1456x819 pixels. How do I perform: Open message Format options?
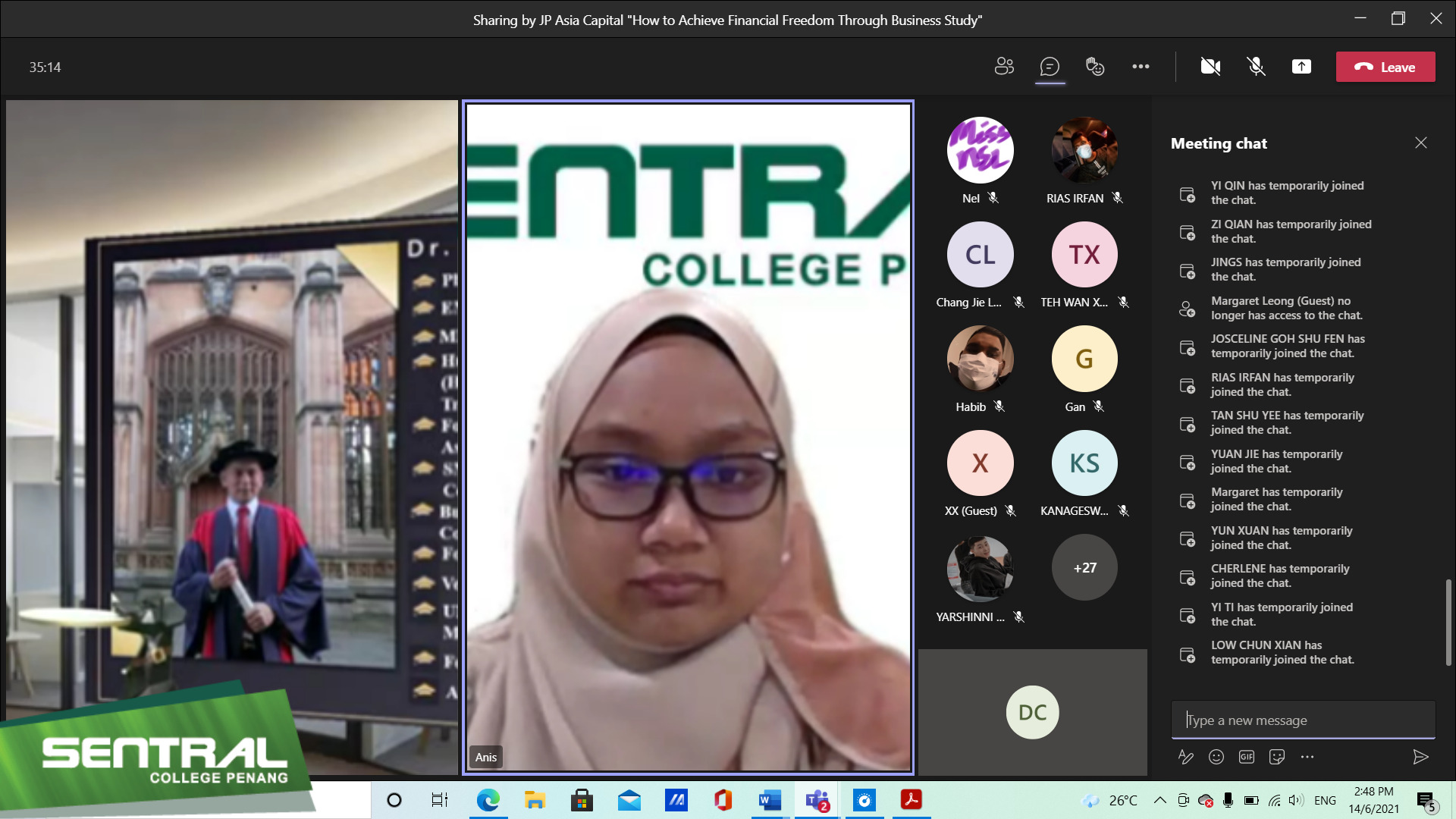click(x=1186, y=756)
